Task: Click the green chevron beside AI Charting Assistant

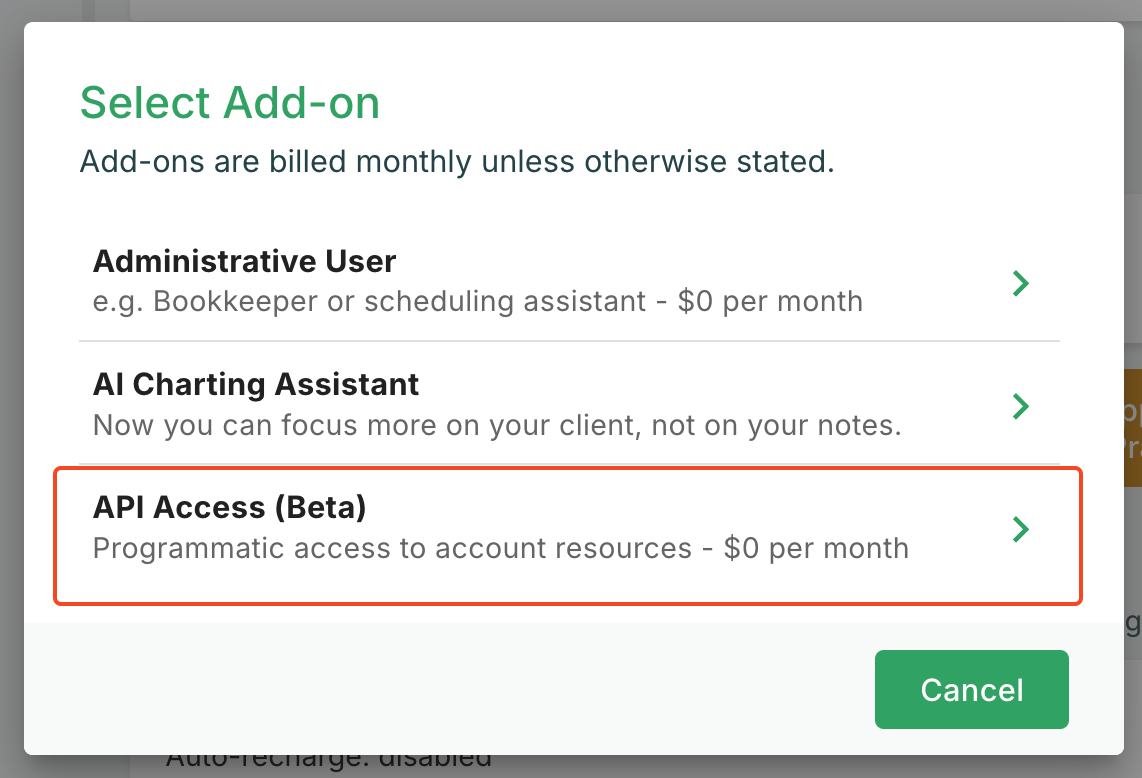Action: pyautogui.click(x=1021, y=406)
